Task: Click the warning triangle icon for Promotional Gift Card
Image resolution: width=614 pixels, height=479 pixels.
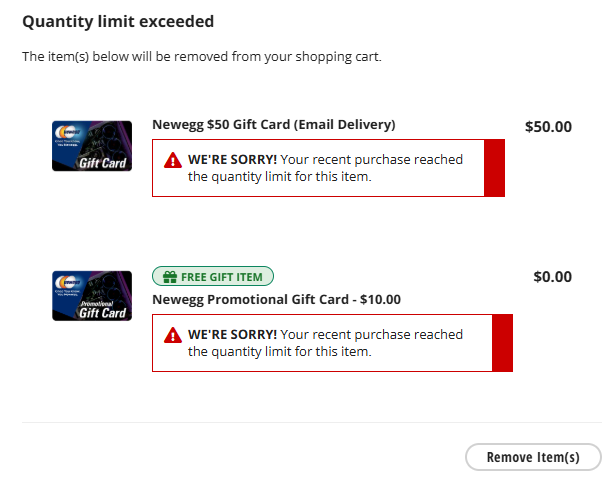Action: 173,335
